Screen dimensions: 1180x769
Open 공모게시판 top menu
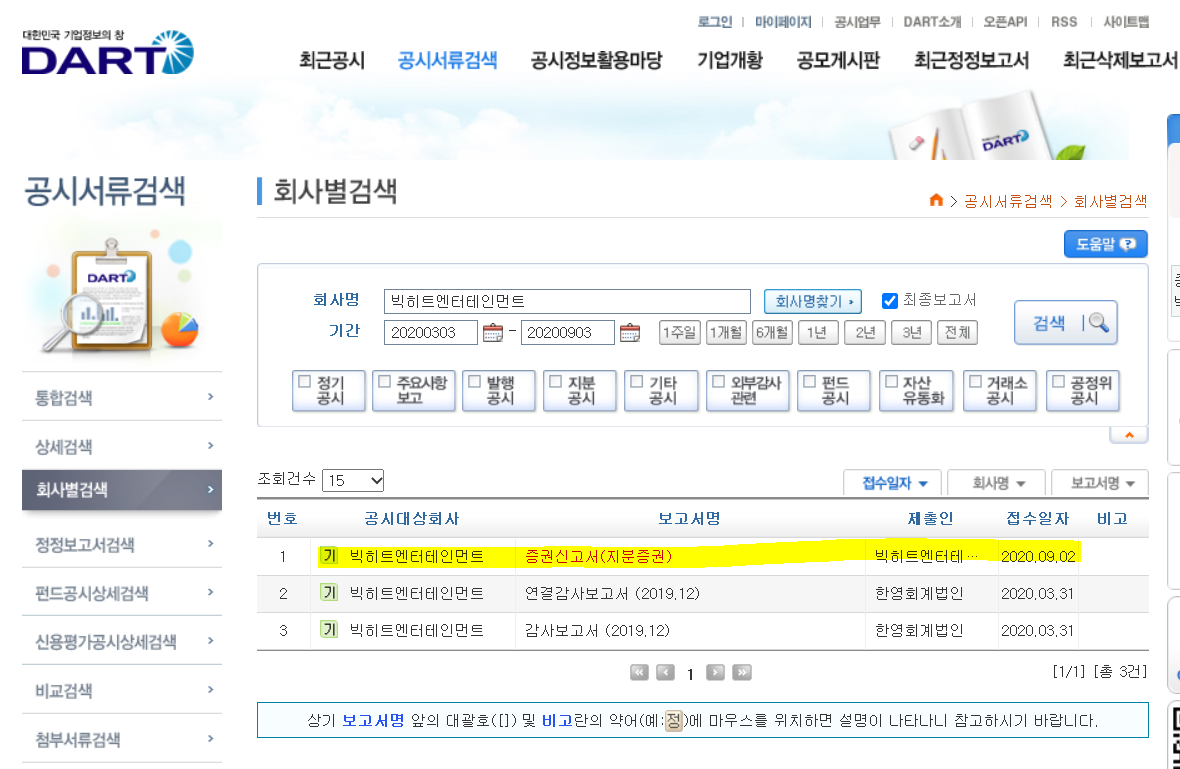(x=838, y=60)
